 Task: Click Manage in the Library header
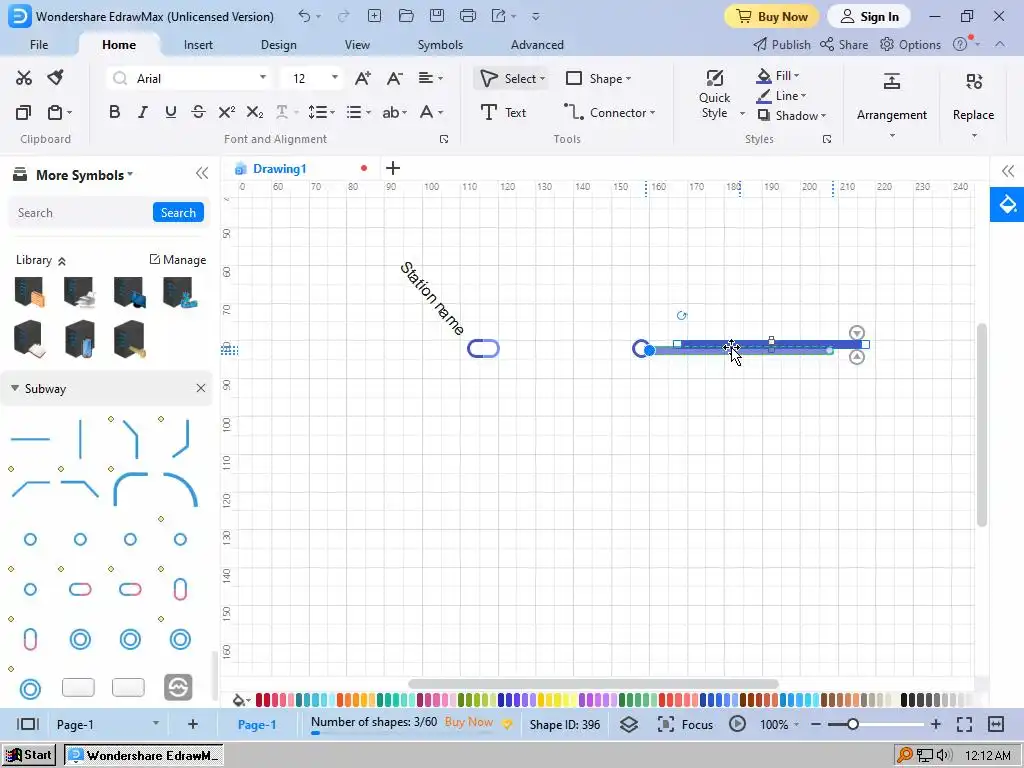[x=178, y=259]
